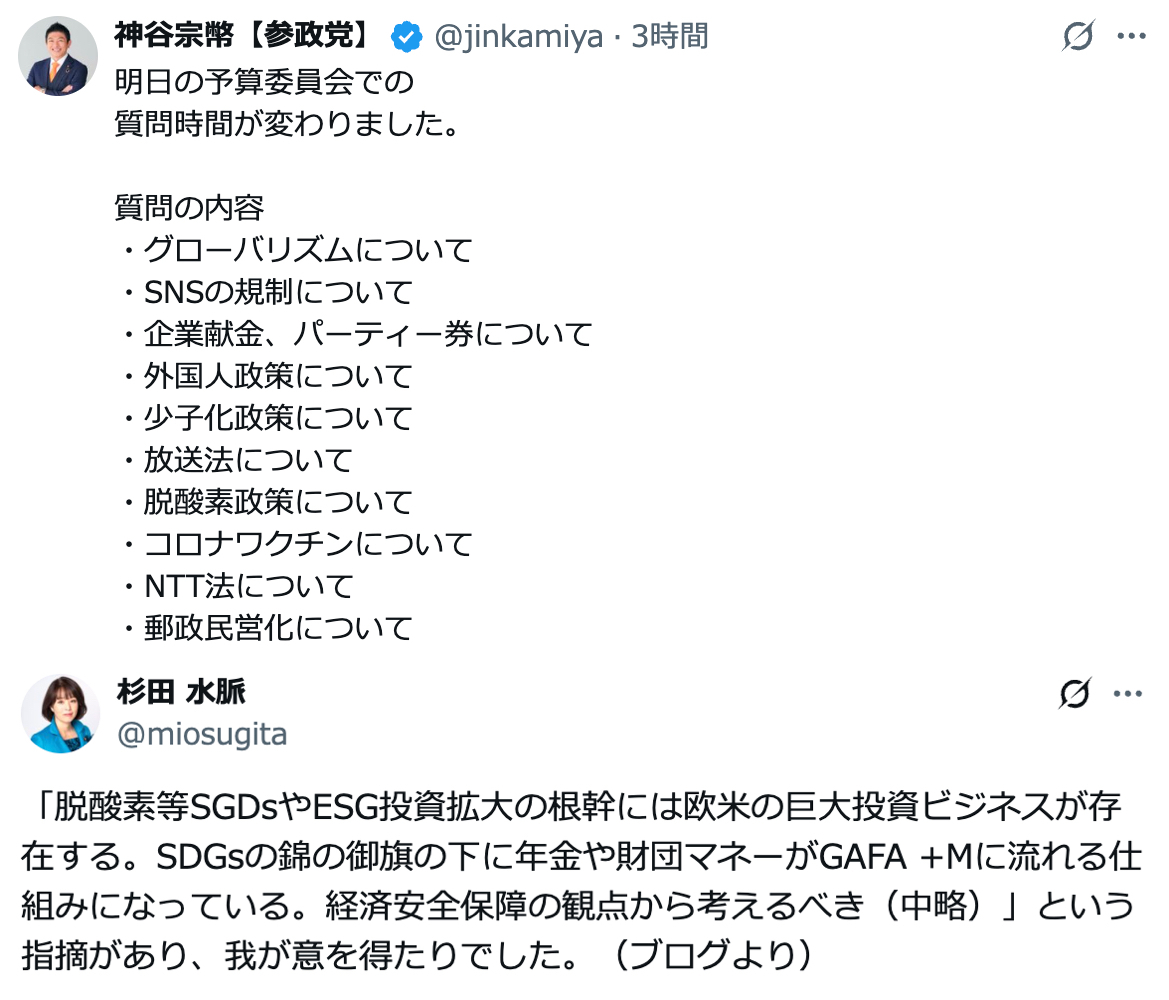Go to the @jinkamiya handle link
1169x1000 pixels.
pyautogui.click(x=518, y=38)
